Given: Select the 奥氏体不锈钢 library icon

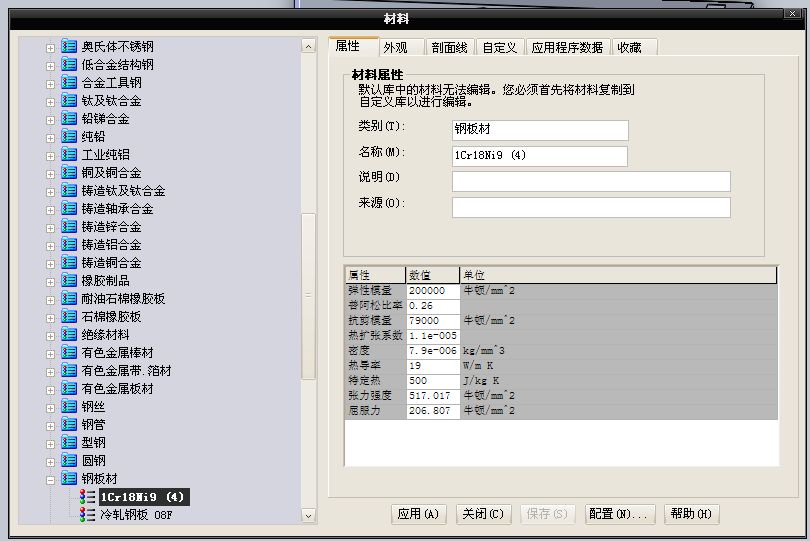Looking at the screenshot, I should tap(69, 47).
